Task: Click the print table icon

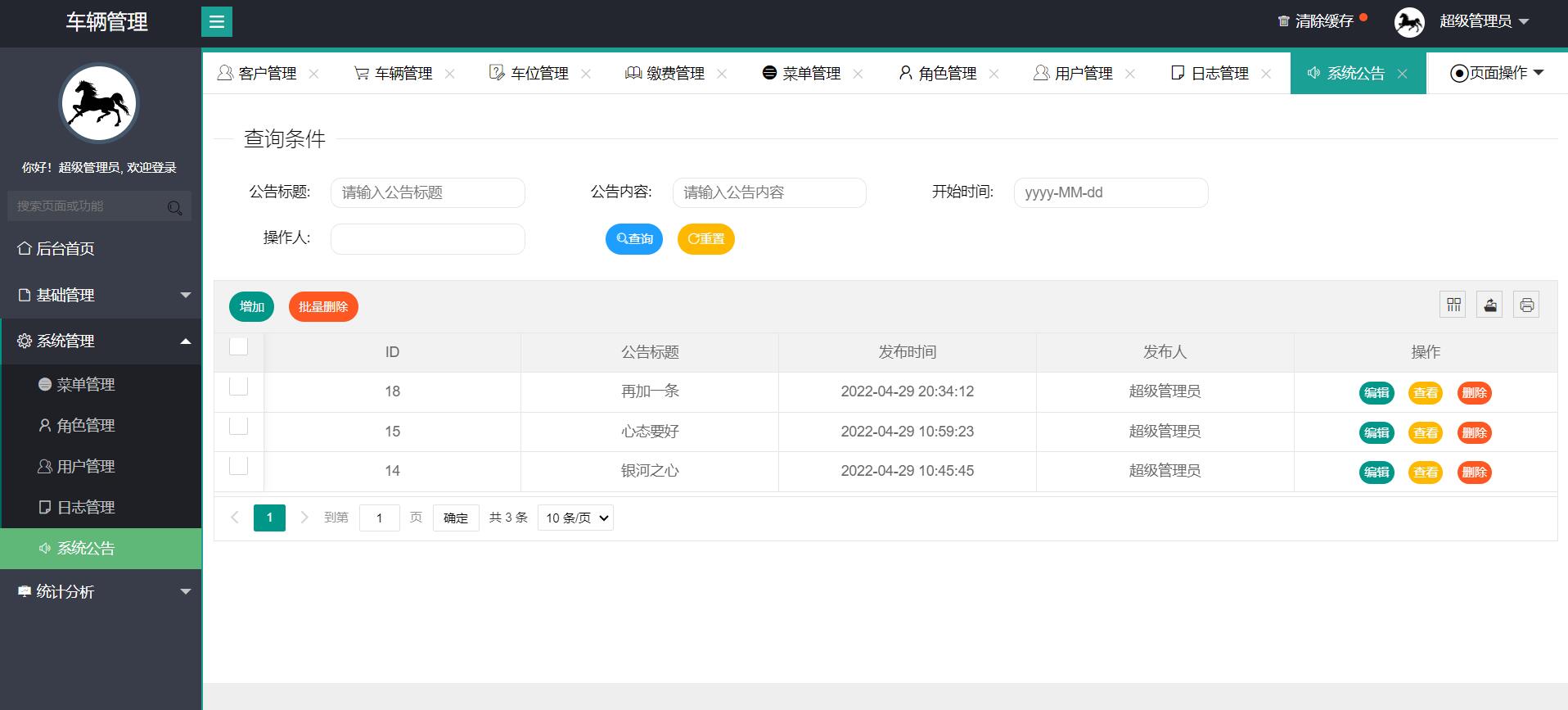Action: (x=1526, y=305)
